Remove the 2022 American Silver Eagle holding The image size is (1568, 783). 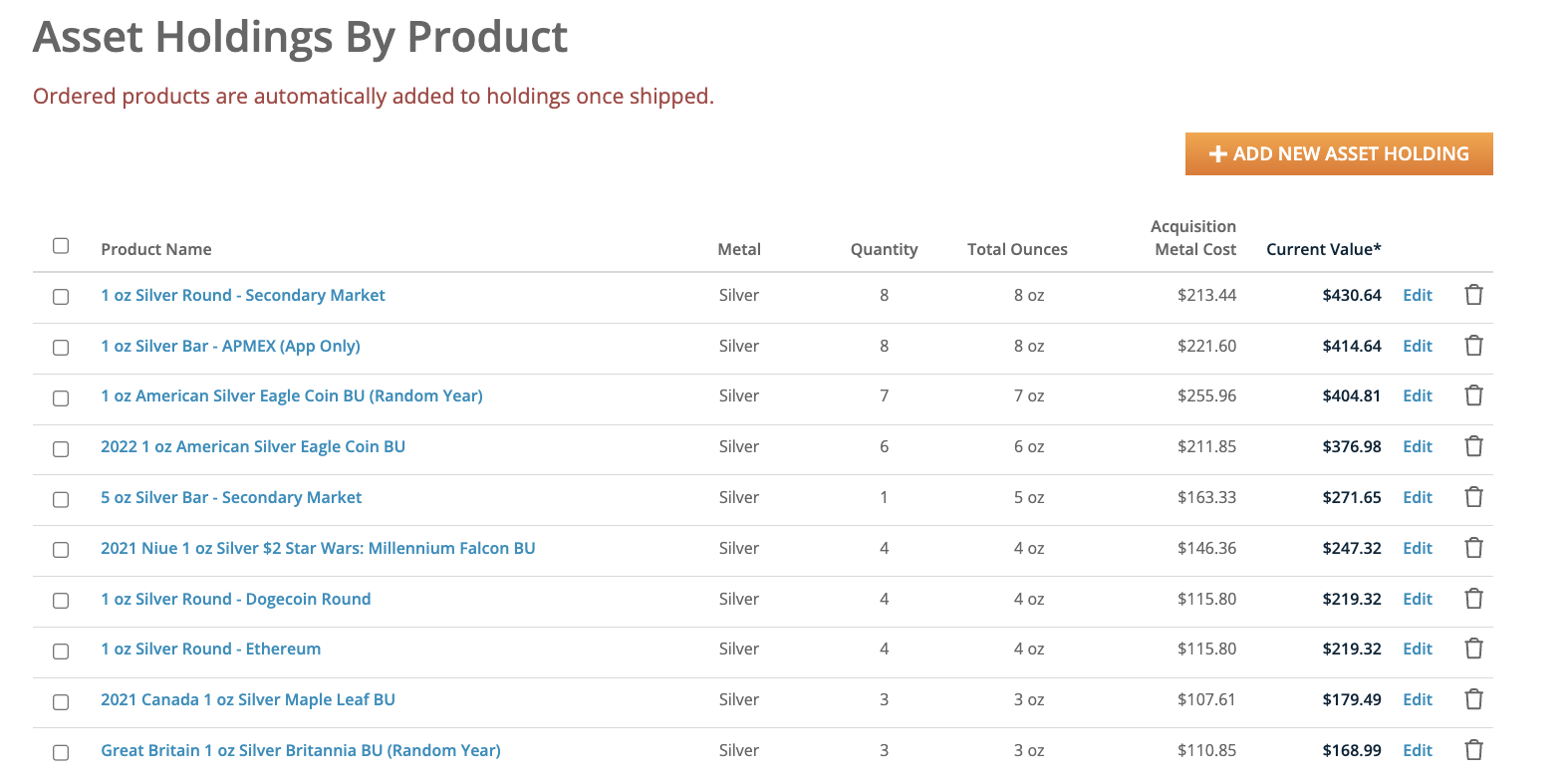pyautogui.click(x=1473, y=446)
